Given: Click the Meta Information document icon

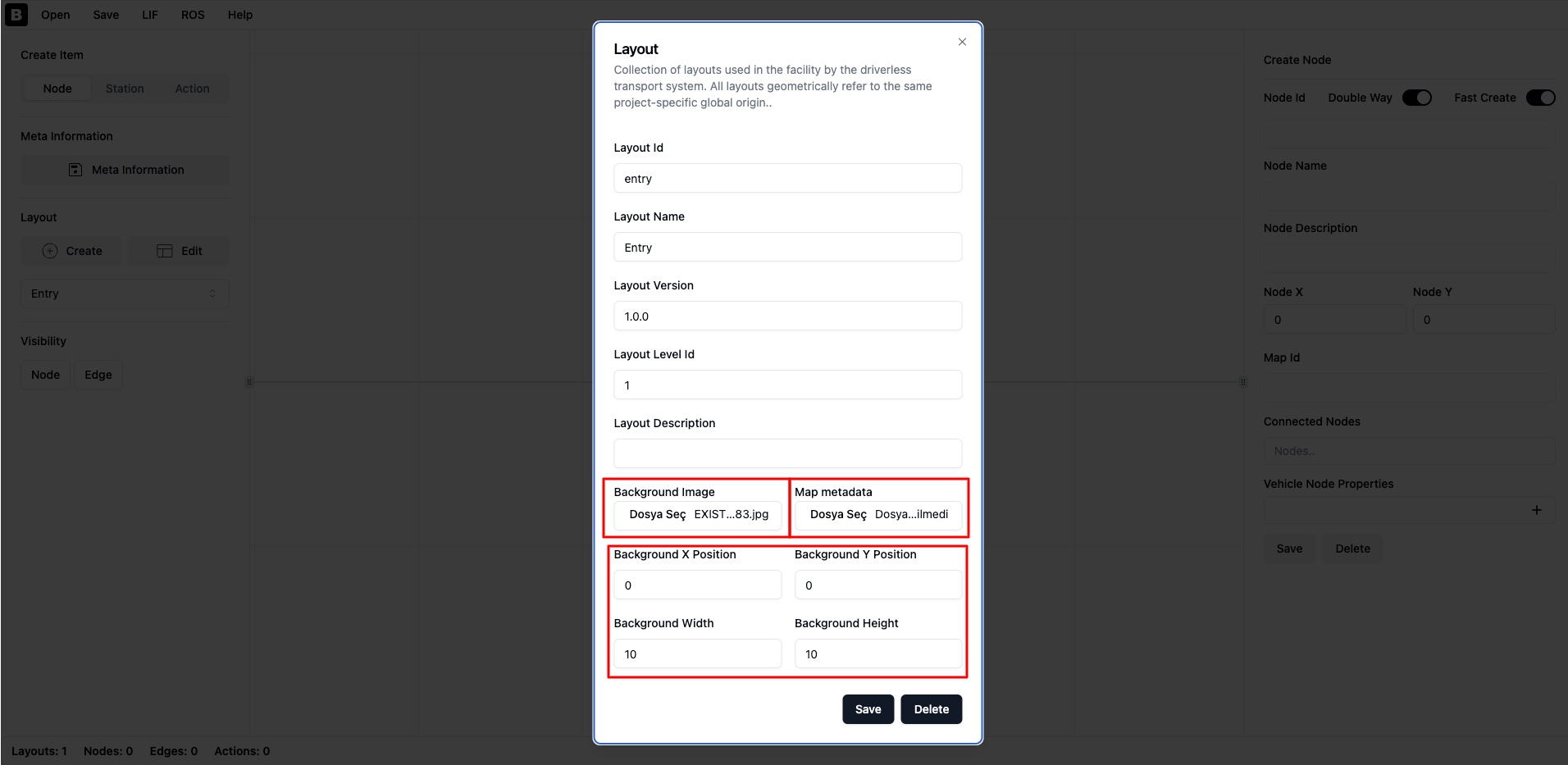Looking at the screenshot, I should [75, 170].
